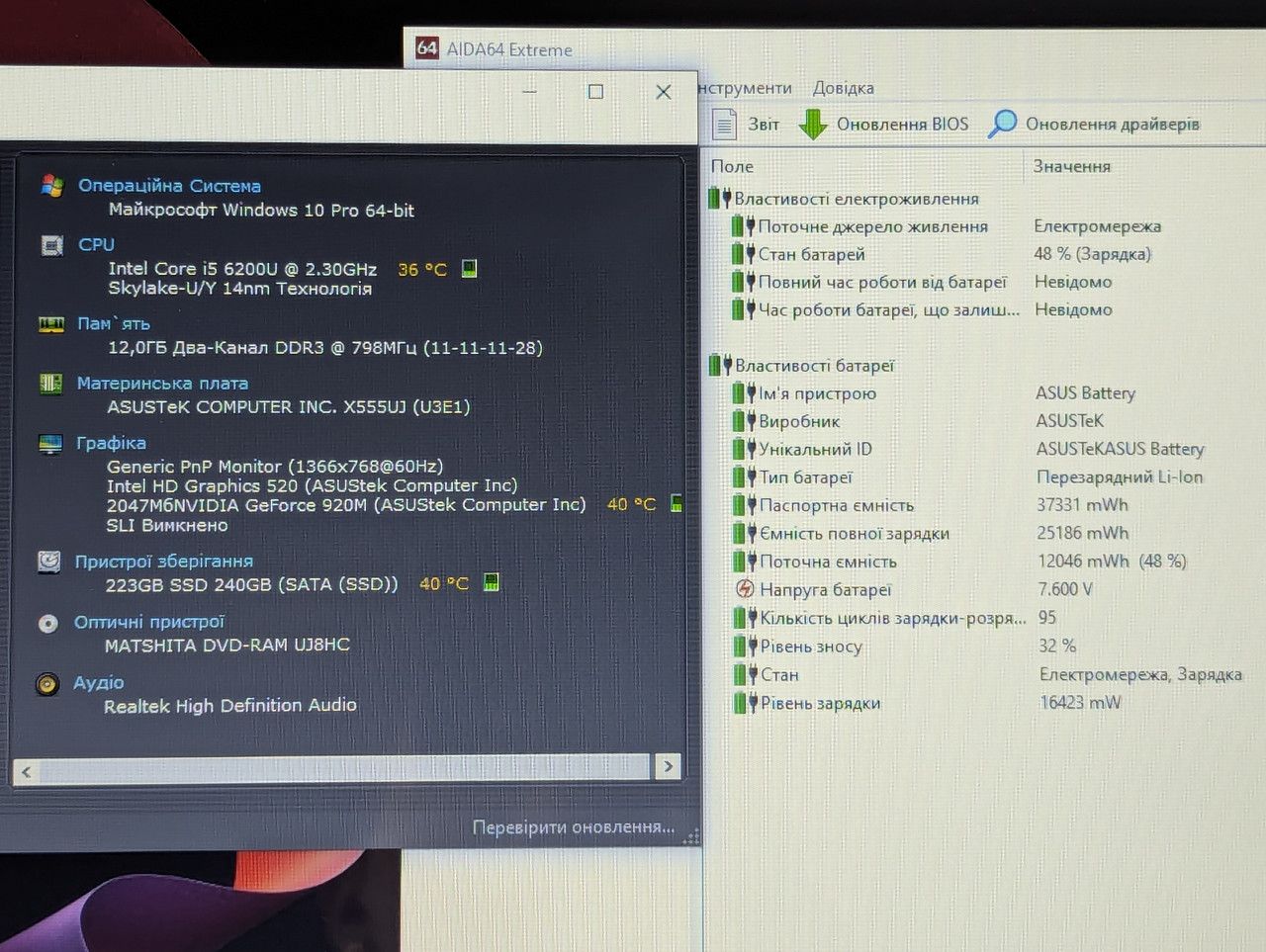Click the battery icon beside Паспортна ємність
This screenshot has width=1266, height=952.
point(745,505)
